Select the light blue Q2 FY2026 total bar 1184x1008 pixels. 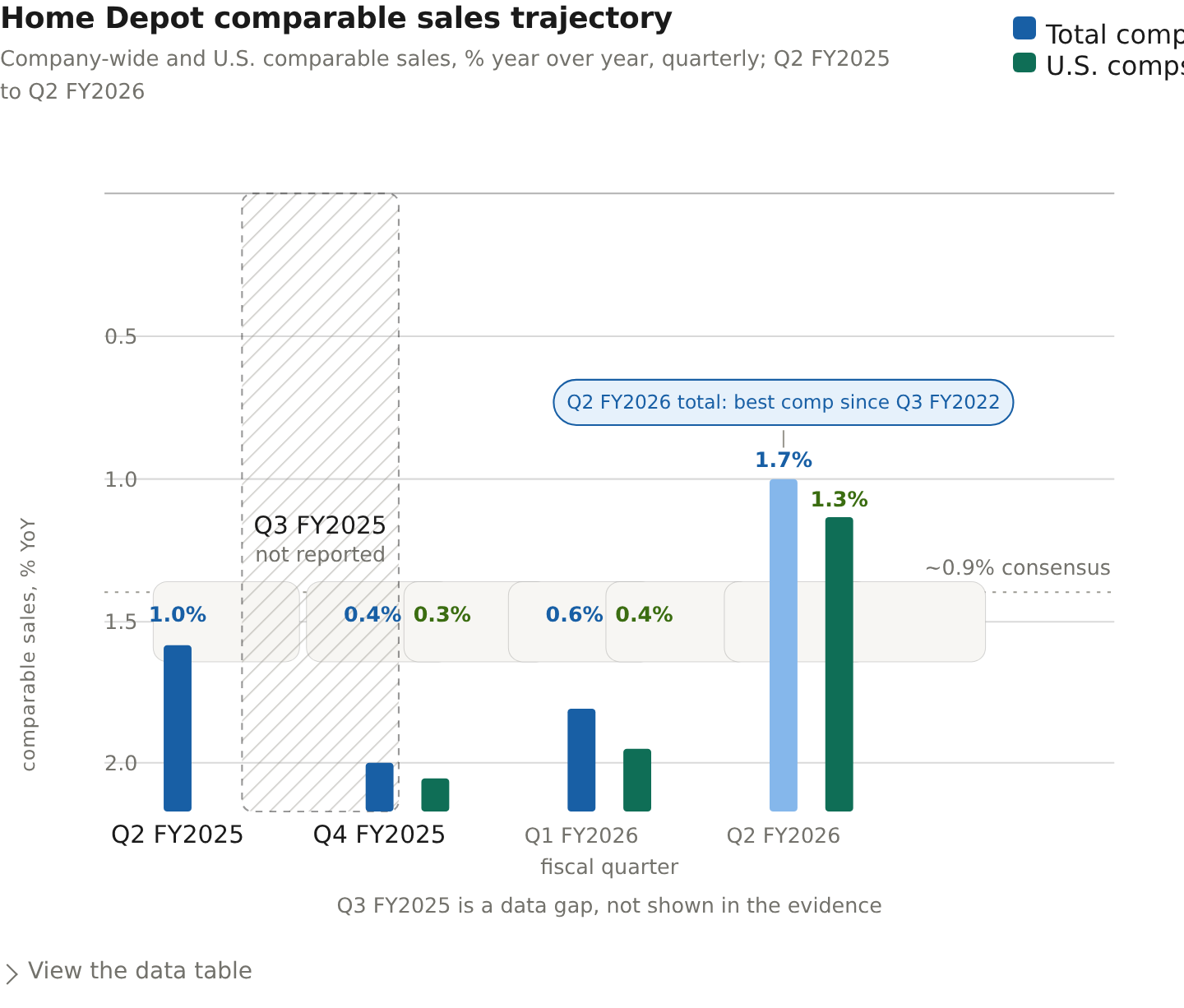click(x=784, y=645)
